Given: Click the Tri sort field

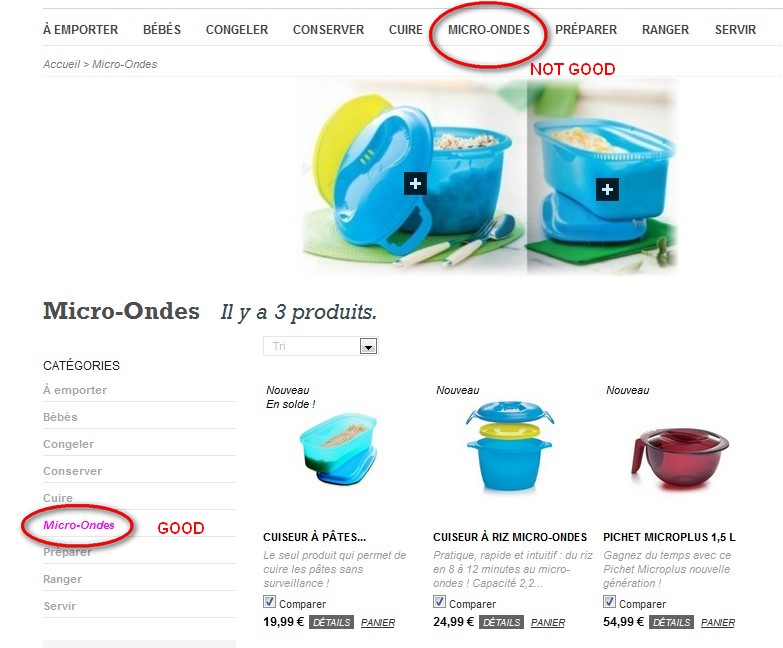Looking at the screenshot, I should [321, 346].
